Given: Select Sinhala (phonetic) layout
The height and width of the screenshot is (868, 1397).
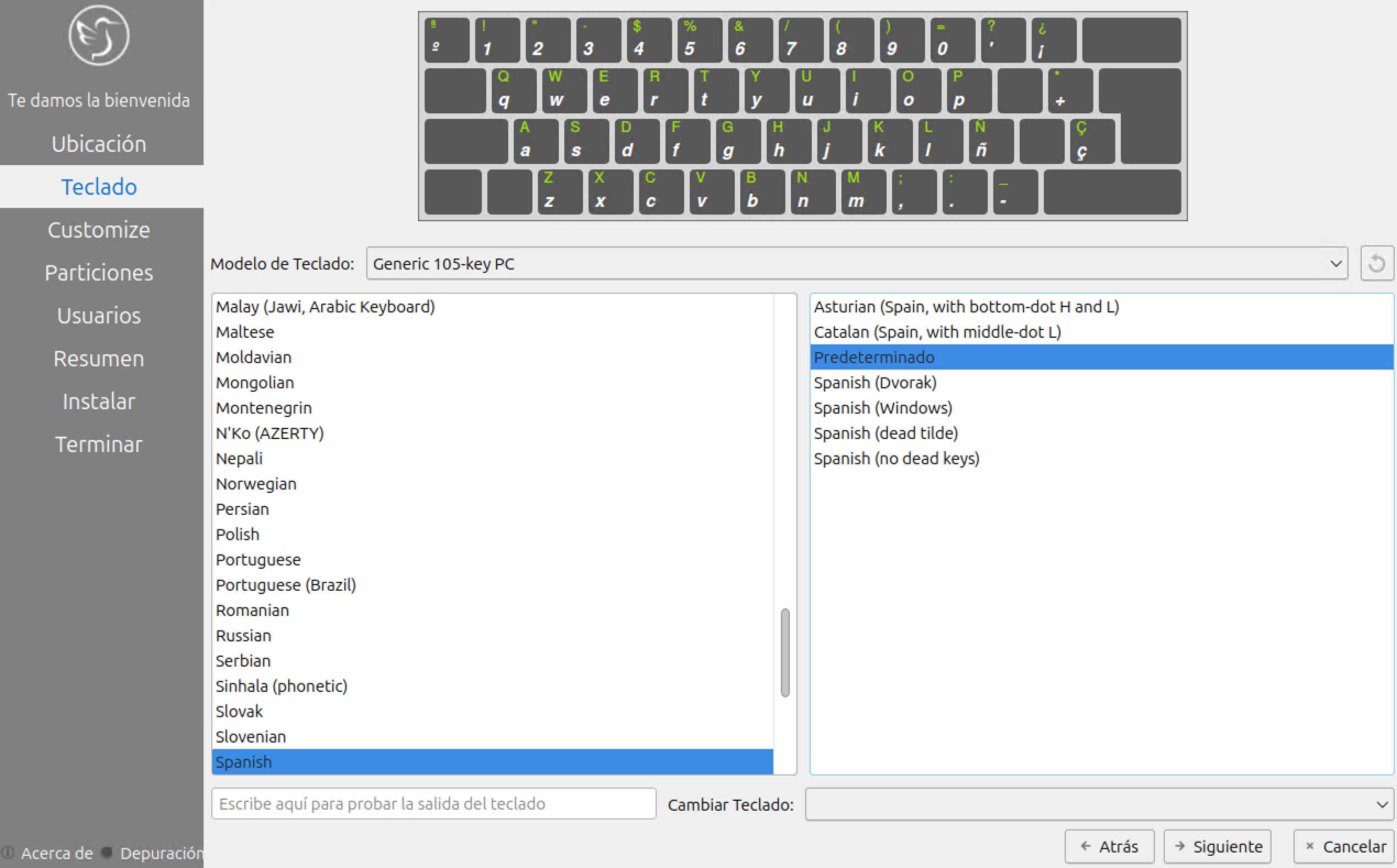Looking at the screenshot, I should coord(492,686).
